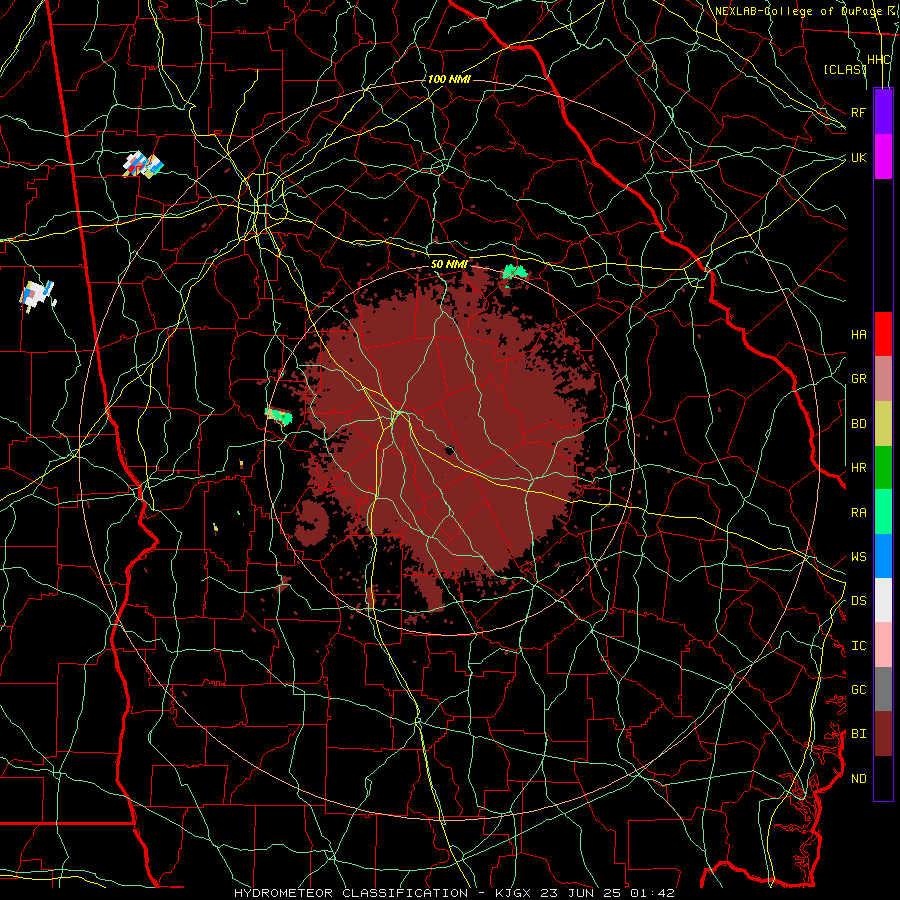900x900 pixels.
Task: Click the green rain echo west of the biological blob
Action: pos(278,415)
